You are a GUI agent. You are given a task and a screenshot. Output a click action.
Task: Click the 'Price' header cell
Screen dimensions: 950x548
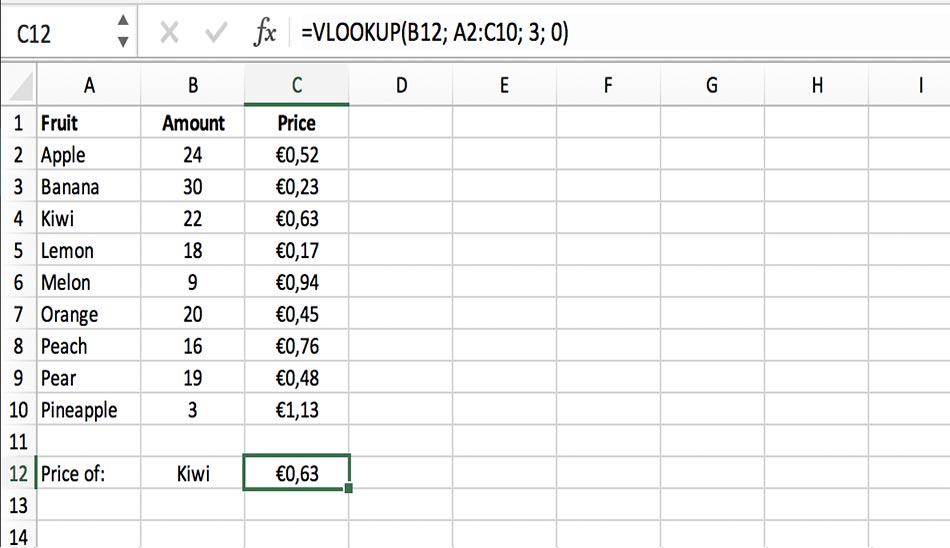click(x=297, y=123)
